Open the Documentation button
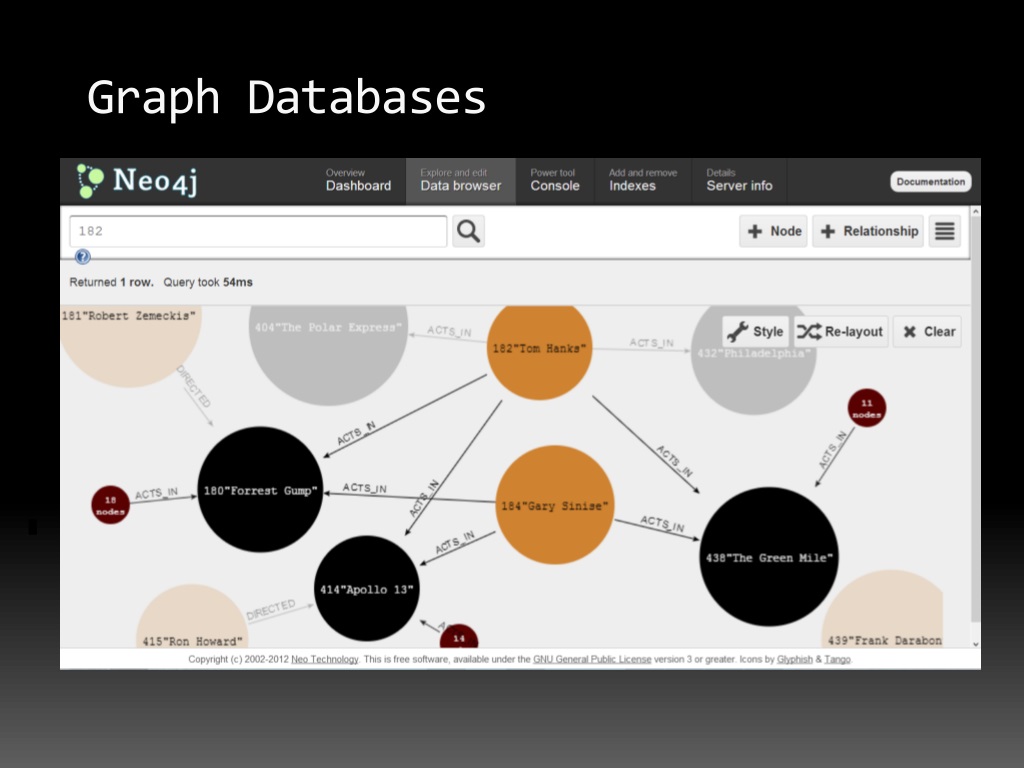 coord(931,182)
